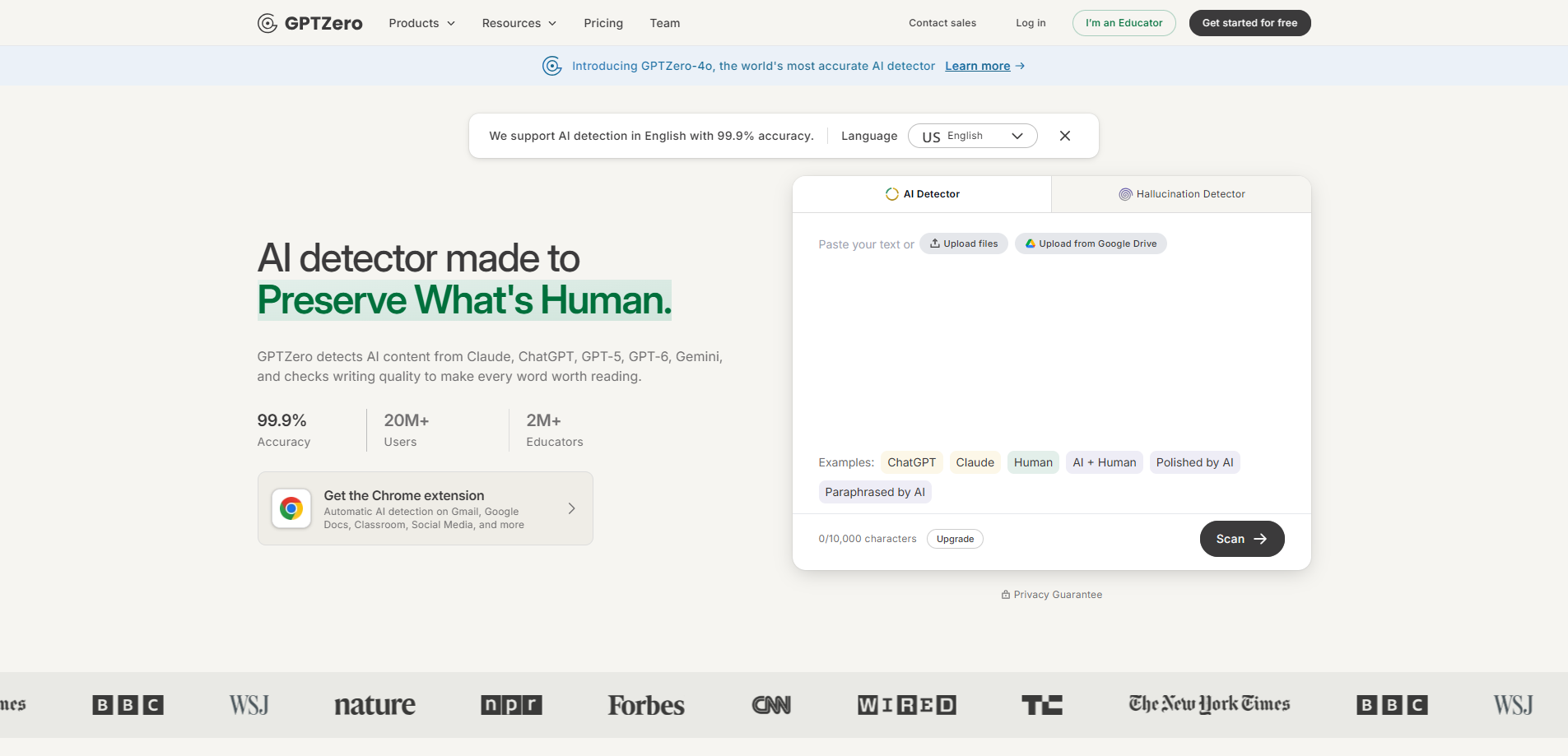1568x756 pixels.
Task: Click the GPTZero-4o banner logo icon
Action: pos(551,66)
